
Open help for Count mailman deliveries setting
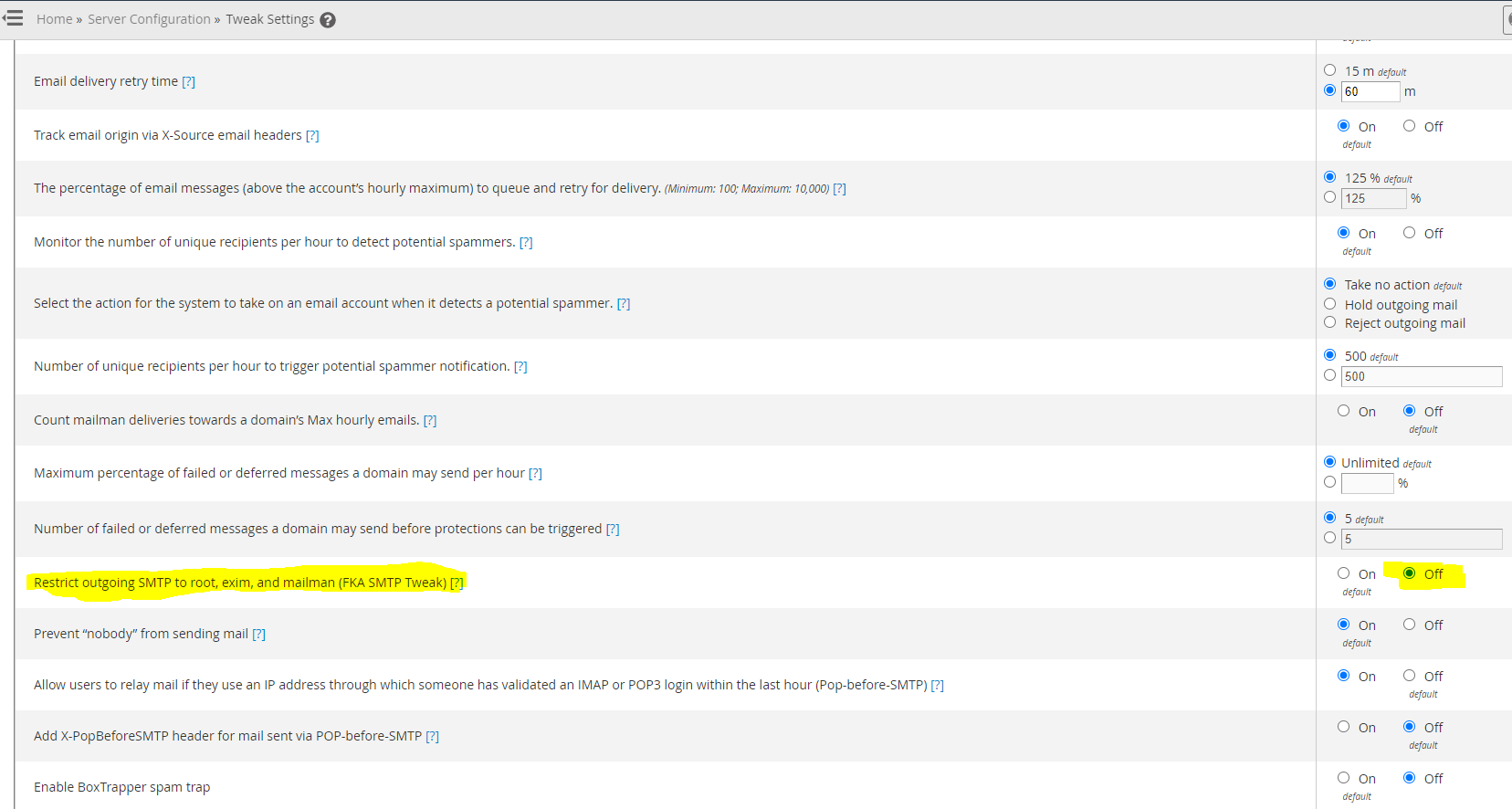coord(430,420)
